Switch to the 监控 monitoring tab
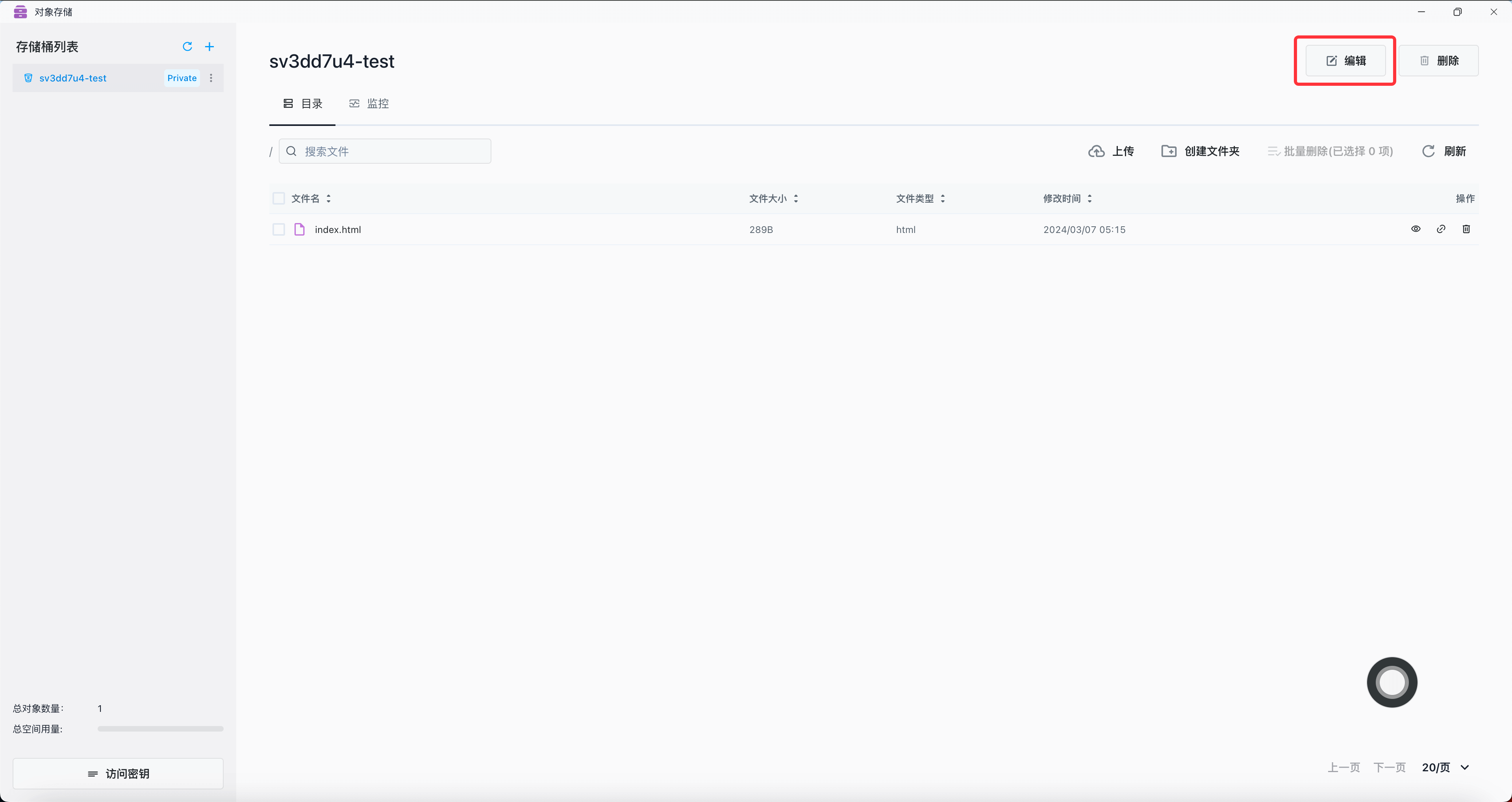1512x802 pixels. coord(369,104)
